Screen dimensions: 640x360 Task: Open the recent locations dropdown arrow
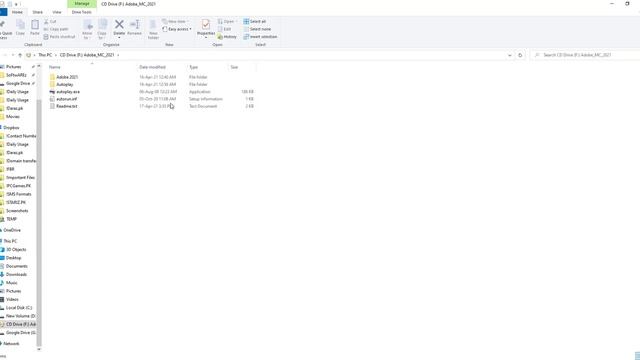pyautogui.click(x=13, y=55)
